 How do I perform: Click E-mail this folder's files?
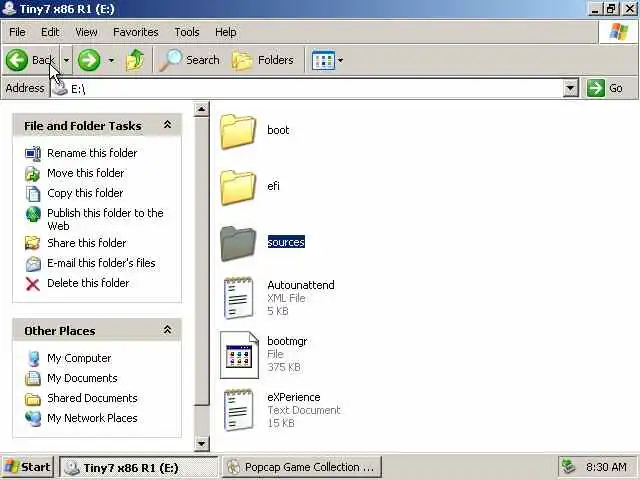(x=101, y=263)
